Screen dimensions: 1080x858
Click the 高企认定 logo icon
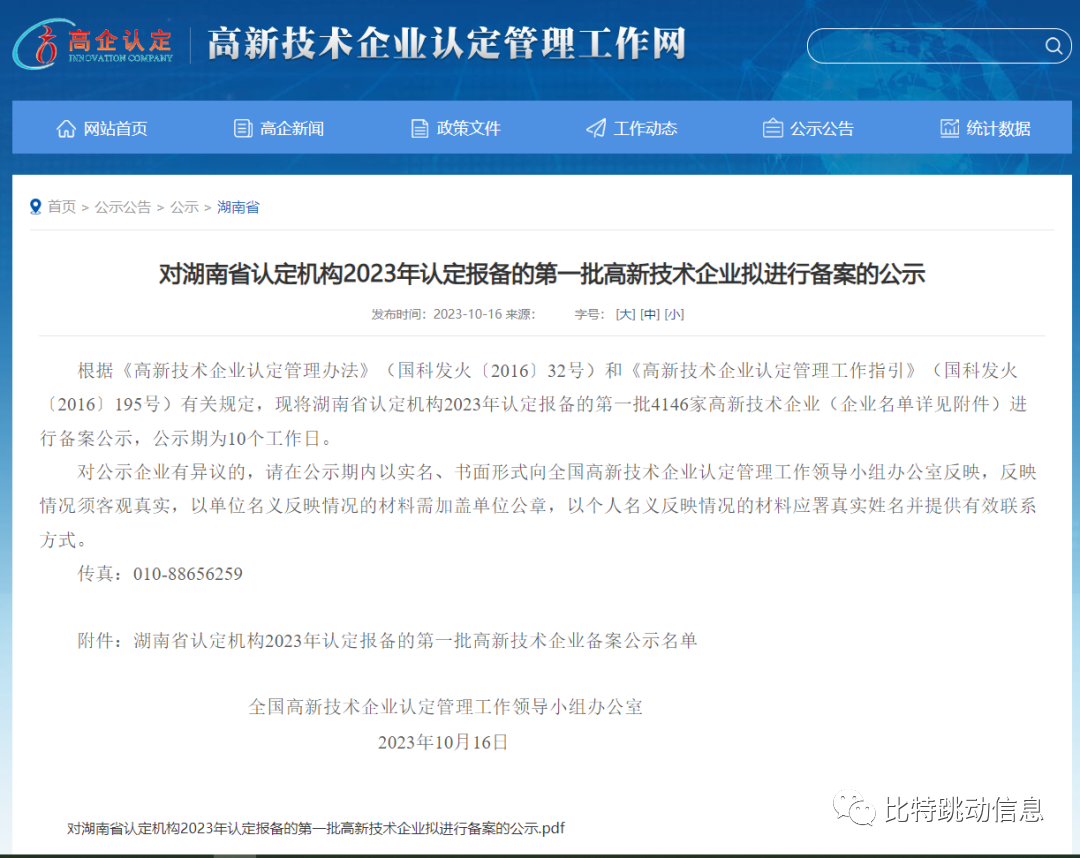[x=40, y=45]
